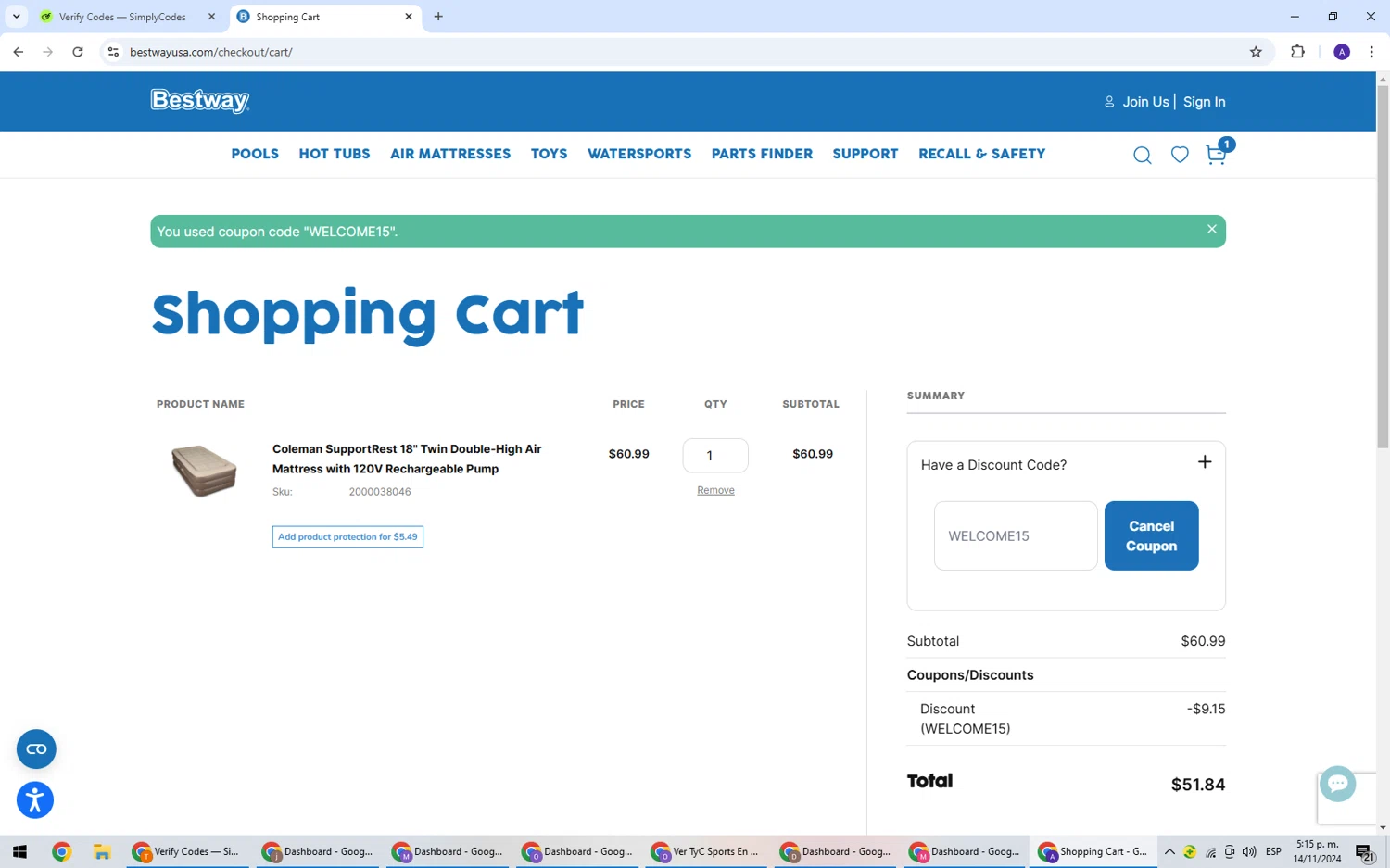Image resolution: width=1390 pixels, height=868 pixels.
Task: Open the Coleman SupportRest air mattress product link
Action: tap(407, 459)
